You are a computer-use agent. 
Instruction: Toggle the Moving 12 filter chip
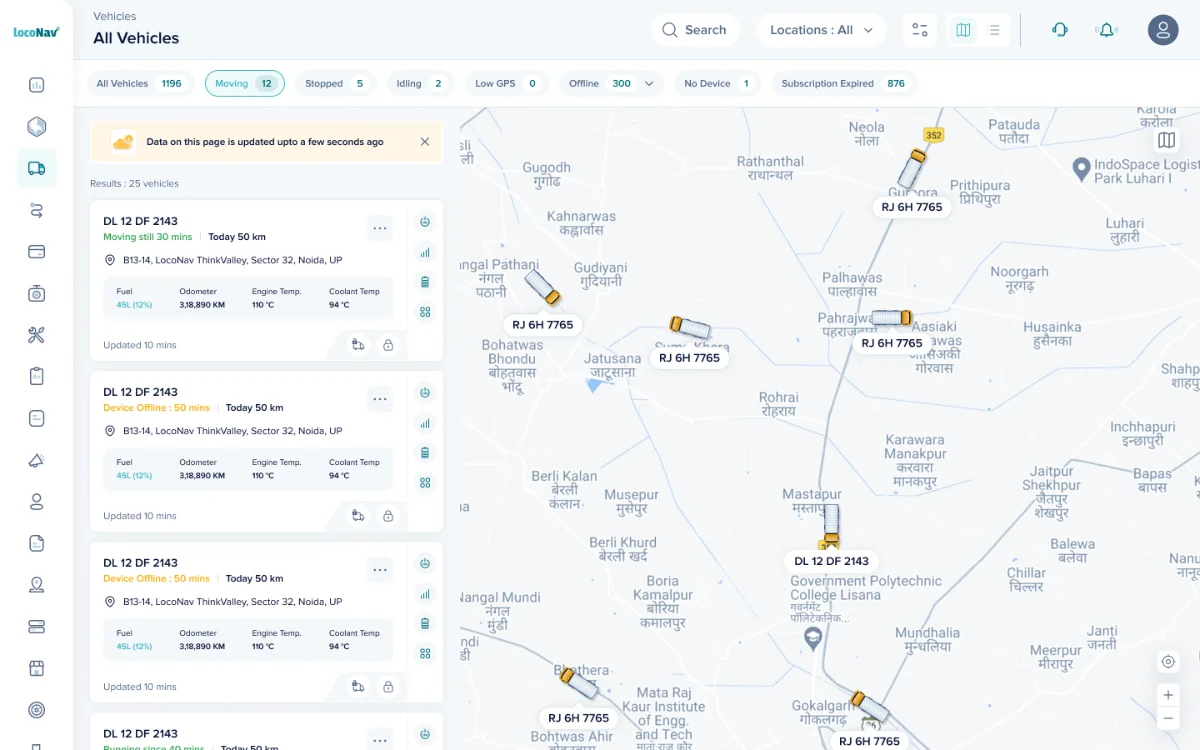tap(245, 84)
